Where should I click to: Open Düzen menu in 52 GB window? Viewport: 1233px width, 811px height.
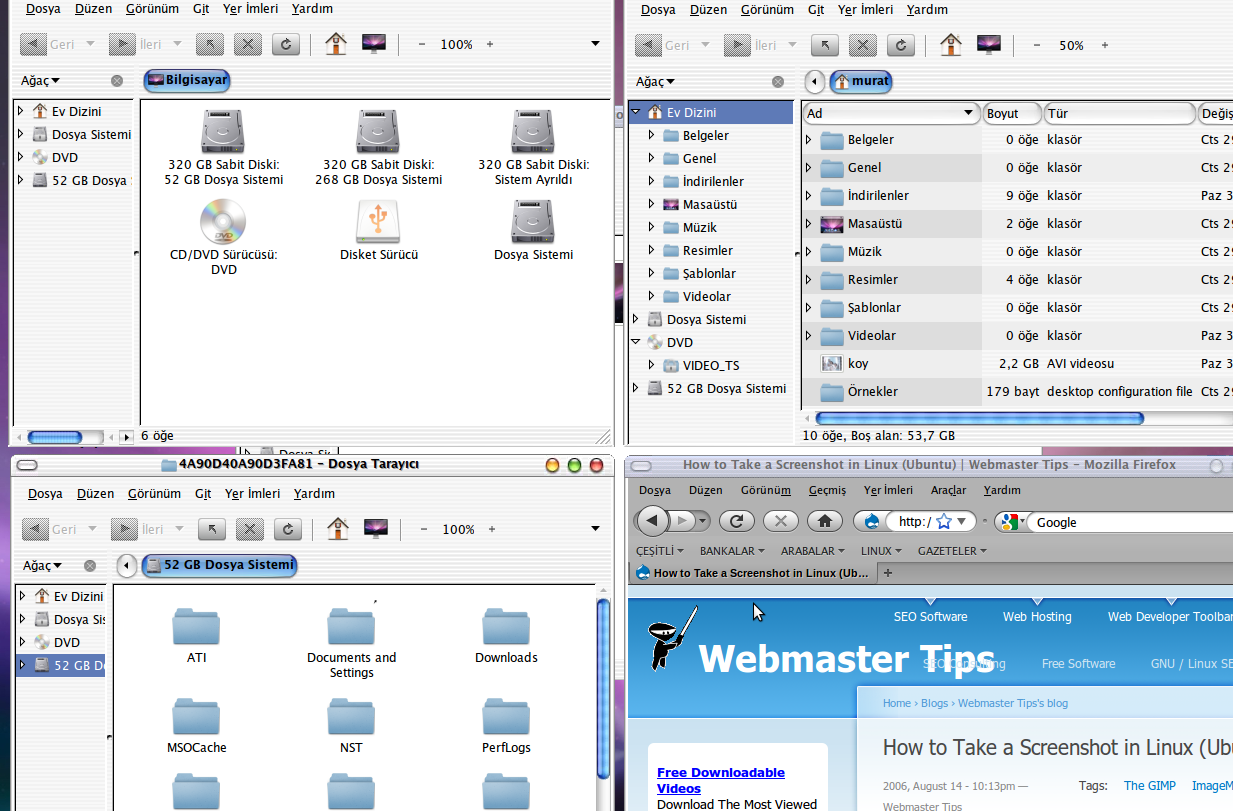(x=95, y=493)
